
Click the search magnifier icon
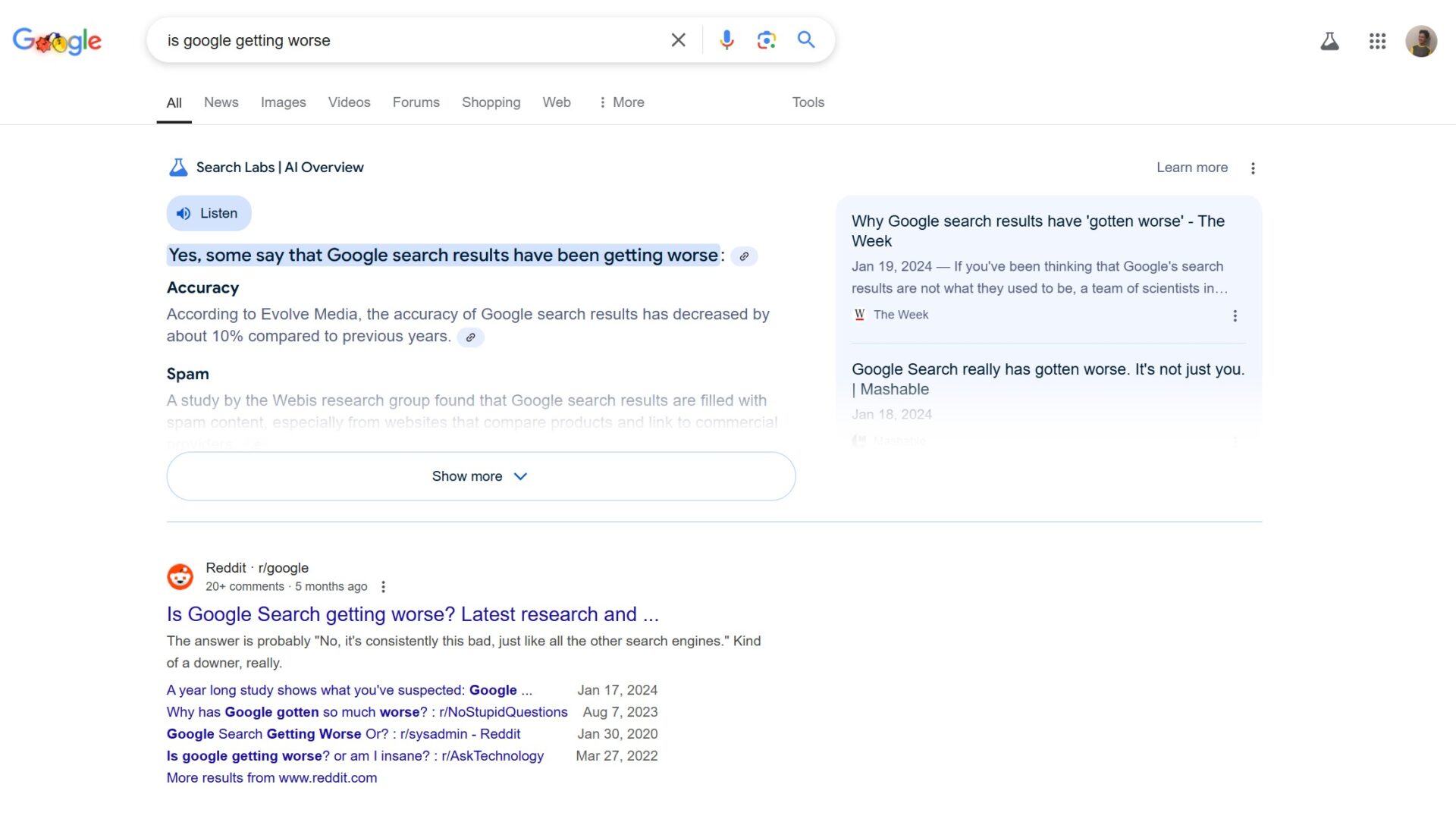[805, 39]
